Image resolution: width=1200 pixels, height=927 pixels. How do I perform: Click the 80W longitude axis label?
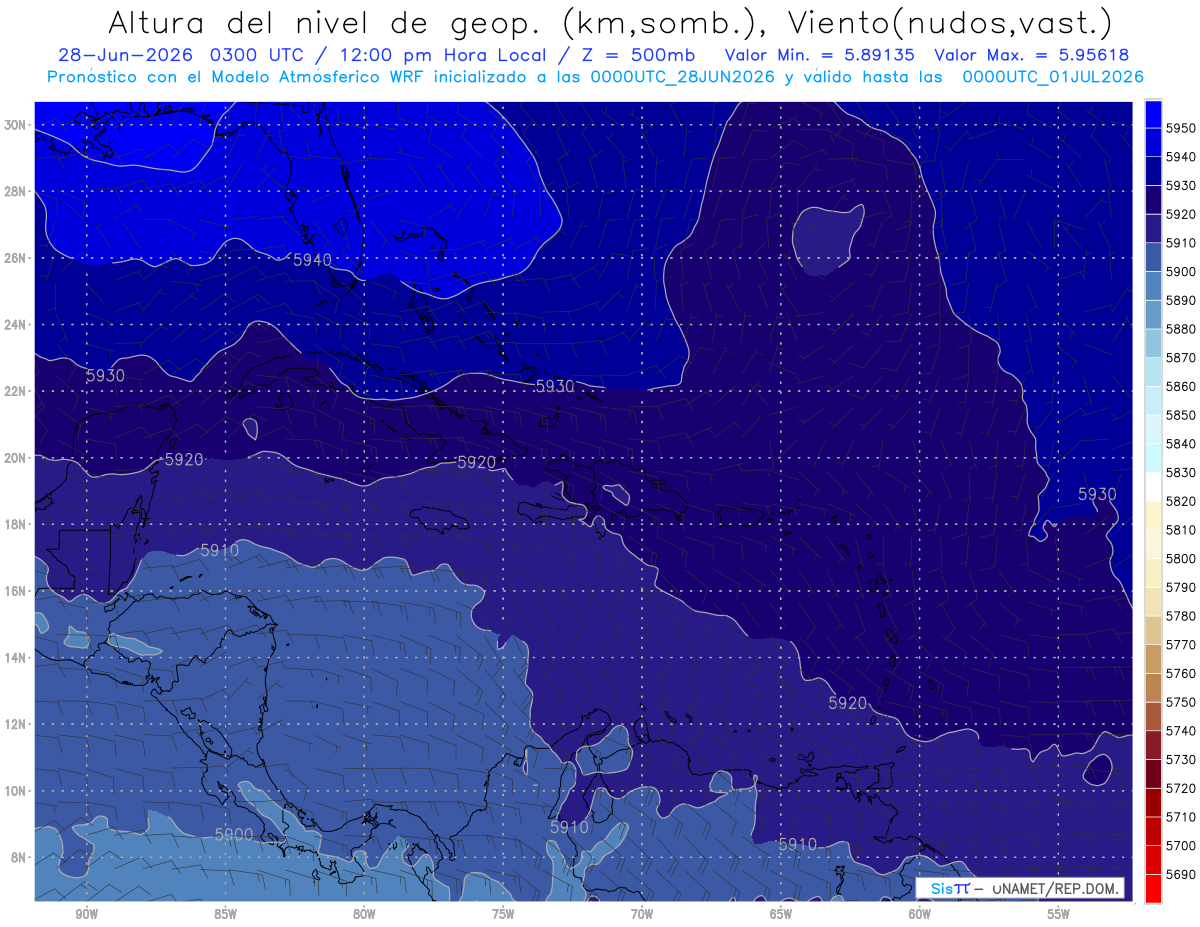click(x=364, y=914)
